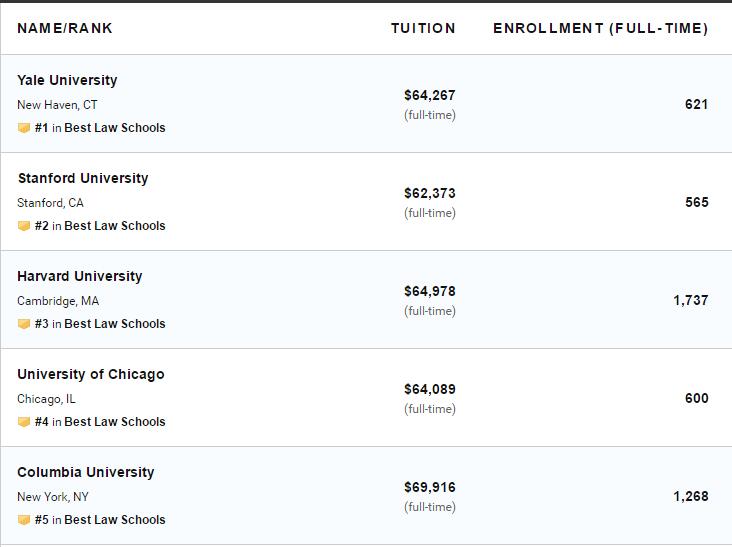The image size is (732, 547).
Task: Click the Yale University rank badge icon
Action: (x=24, y=128)
